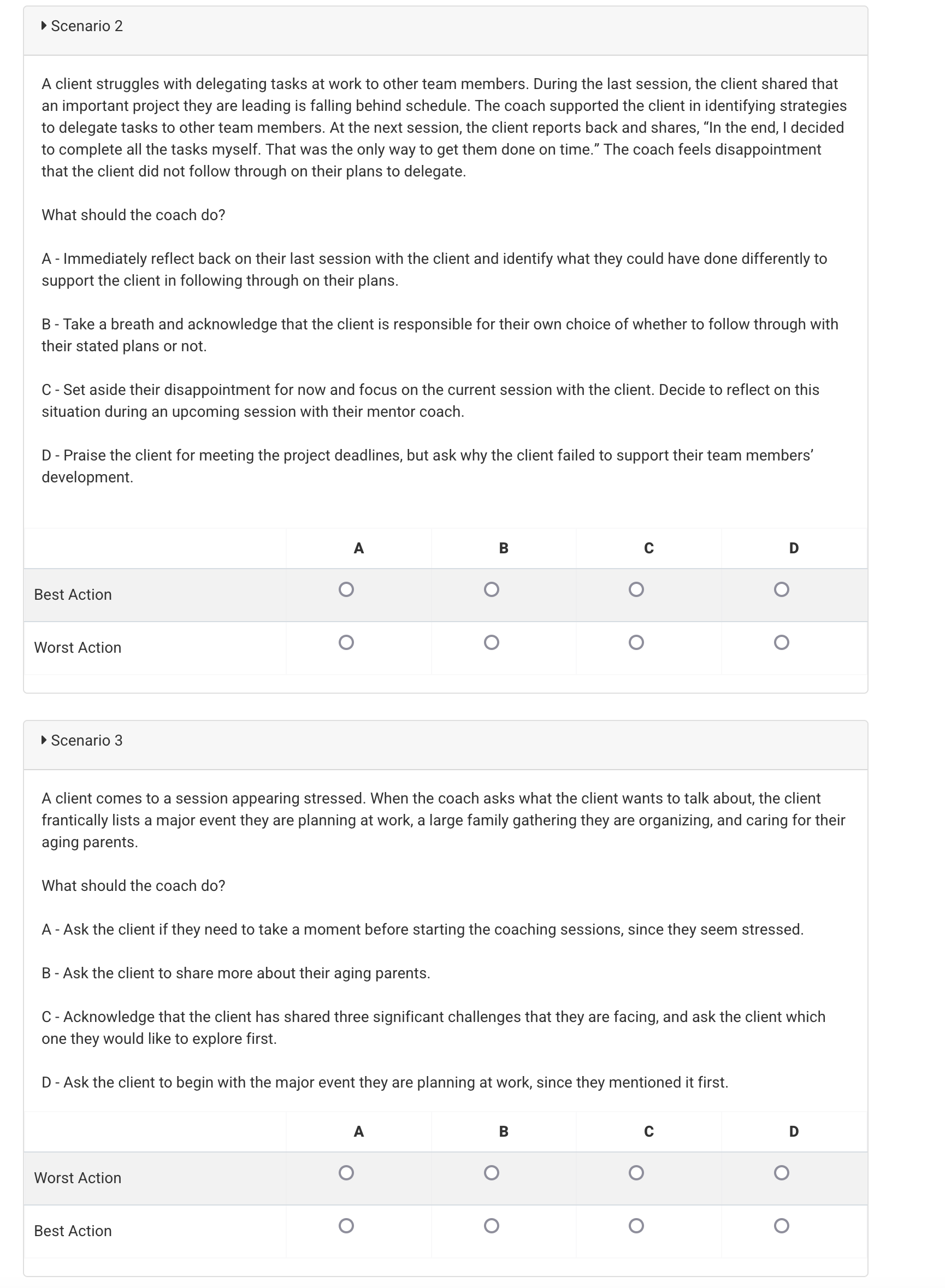Select A as Worst Action for Scenario 2
Viewport: 945px width, 1288px height.
pyautogui.click(x=346, y=643)
